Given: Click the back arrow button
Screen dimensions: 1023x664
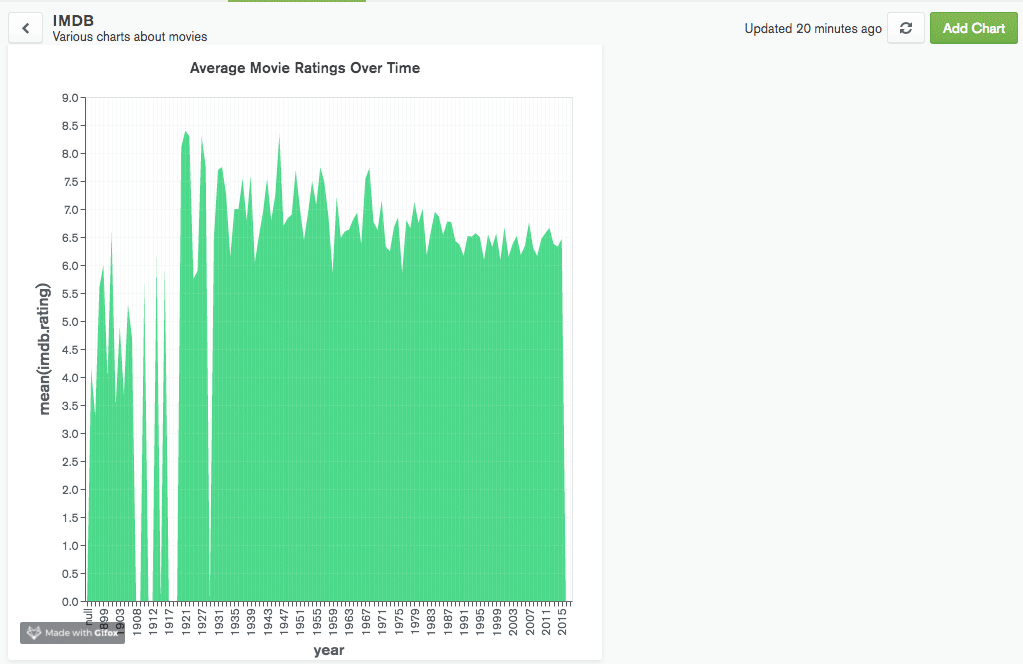Looking at the screenshot, I should click(26, 28).
